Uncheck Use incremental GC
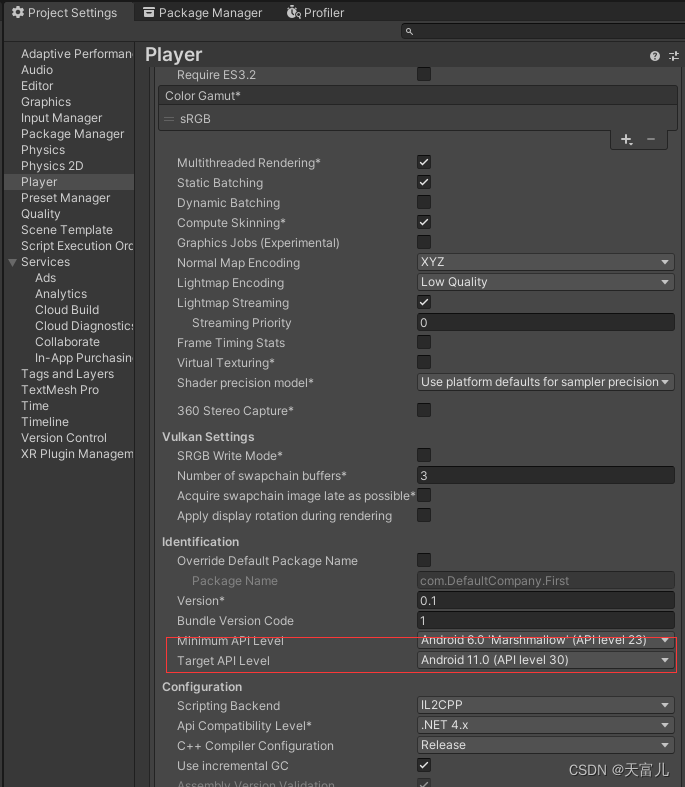The width and height of the screenshot is (685, 787). point(424,765)
